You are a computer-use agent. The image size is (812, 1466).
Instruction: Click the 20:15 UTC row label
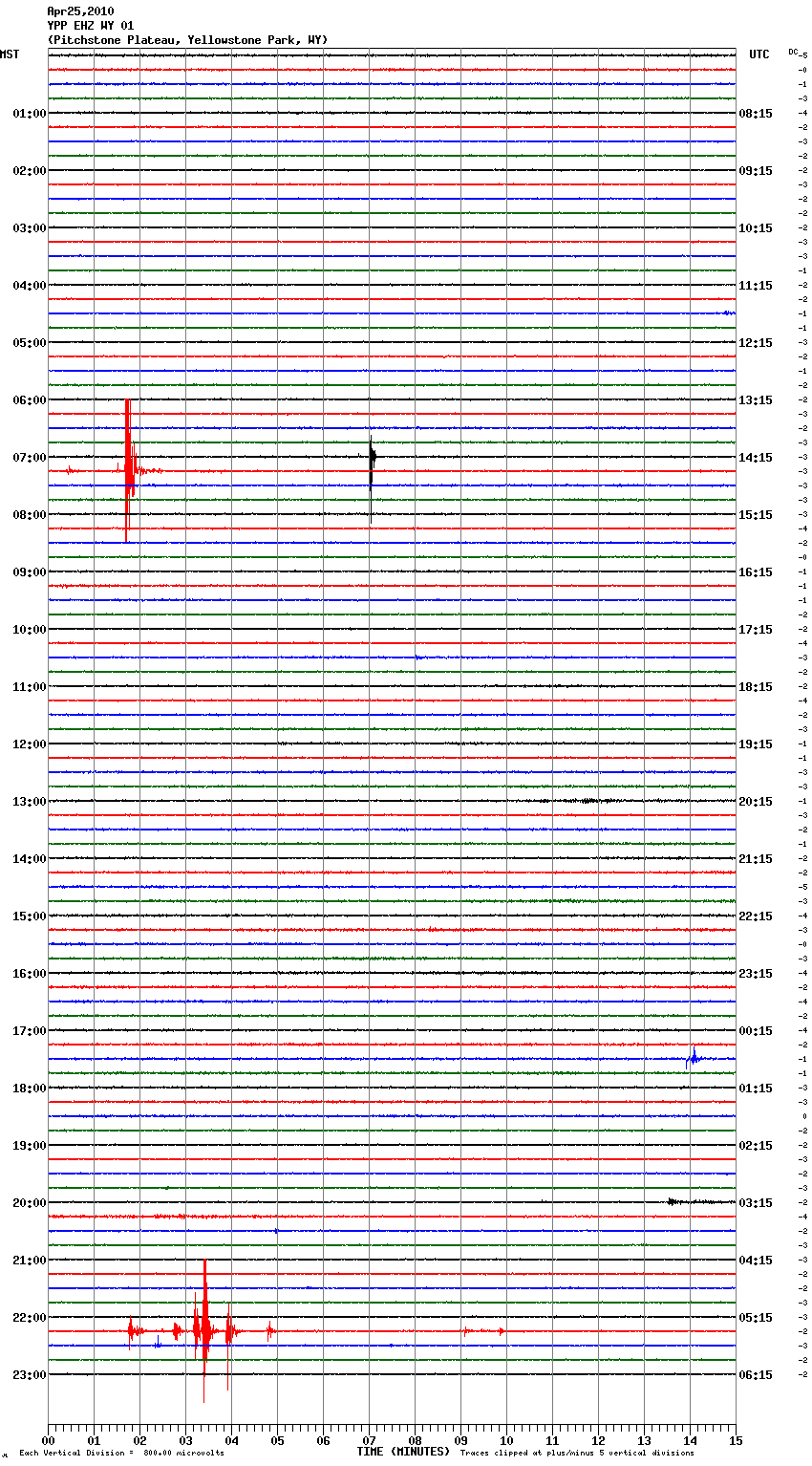756,802
